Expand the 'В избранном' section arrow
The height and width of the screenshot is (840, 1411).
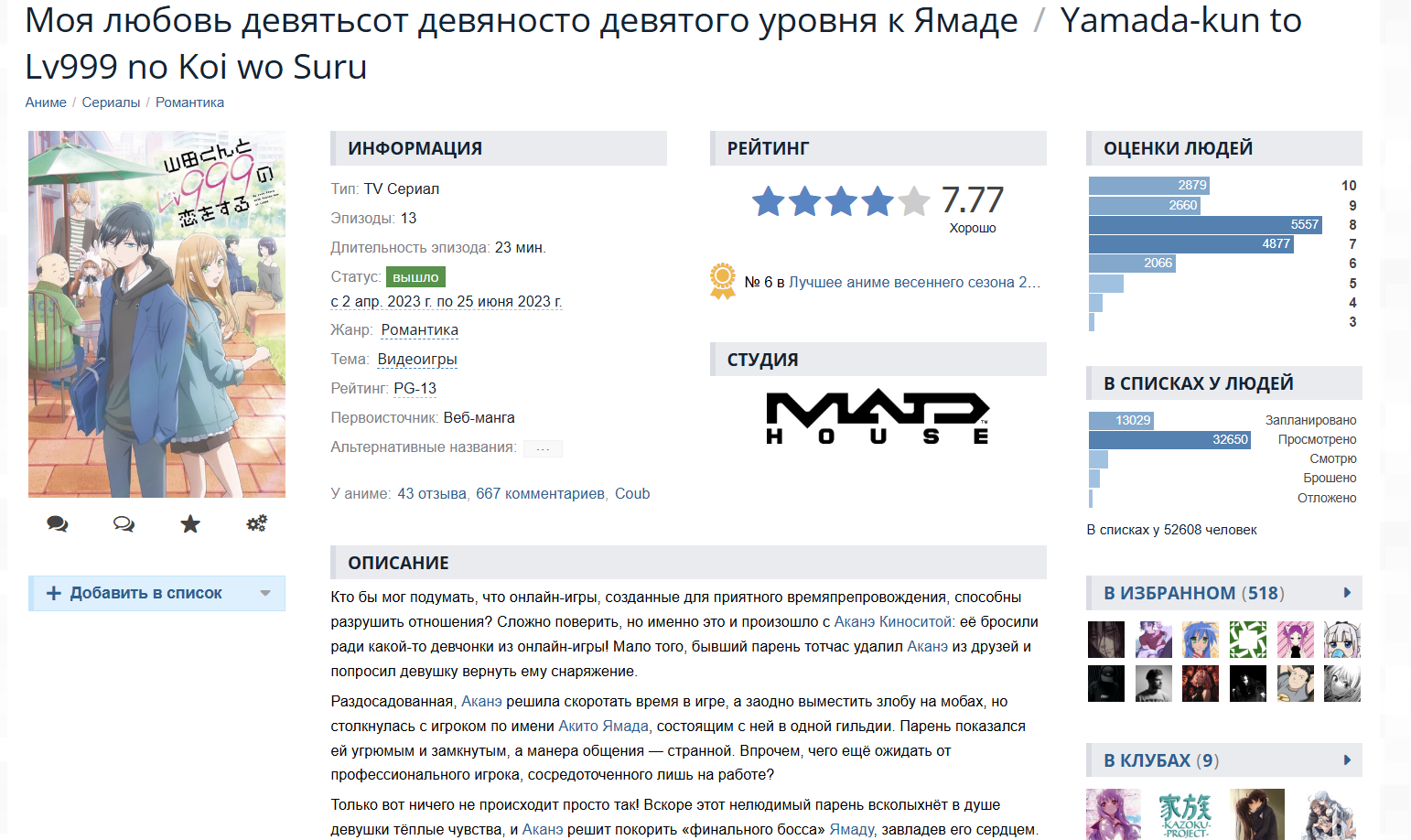[x=1347, y=593]
